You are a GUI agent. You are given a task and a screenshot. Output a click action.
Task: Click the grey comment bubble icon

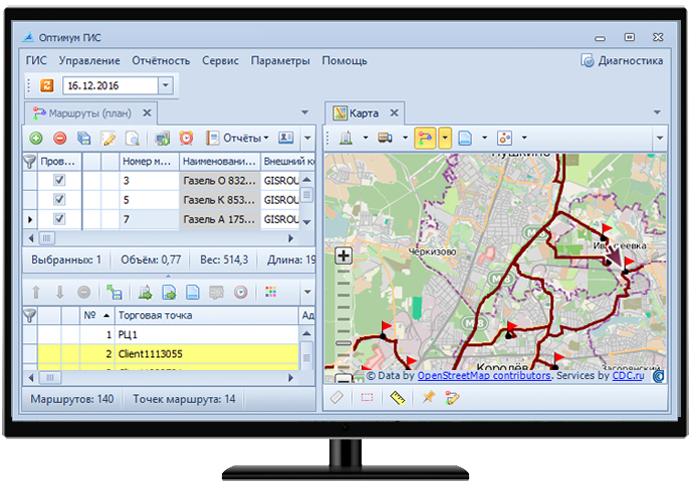[216, 292]
